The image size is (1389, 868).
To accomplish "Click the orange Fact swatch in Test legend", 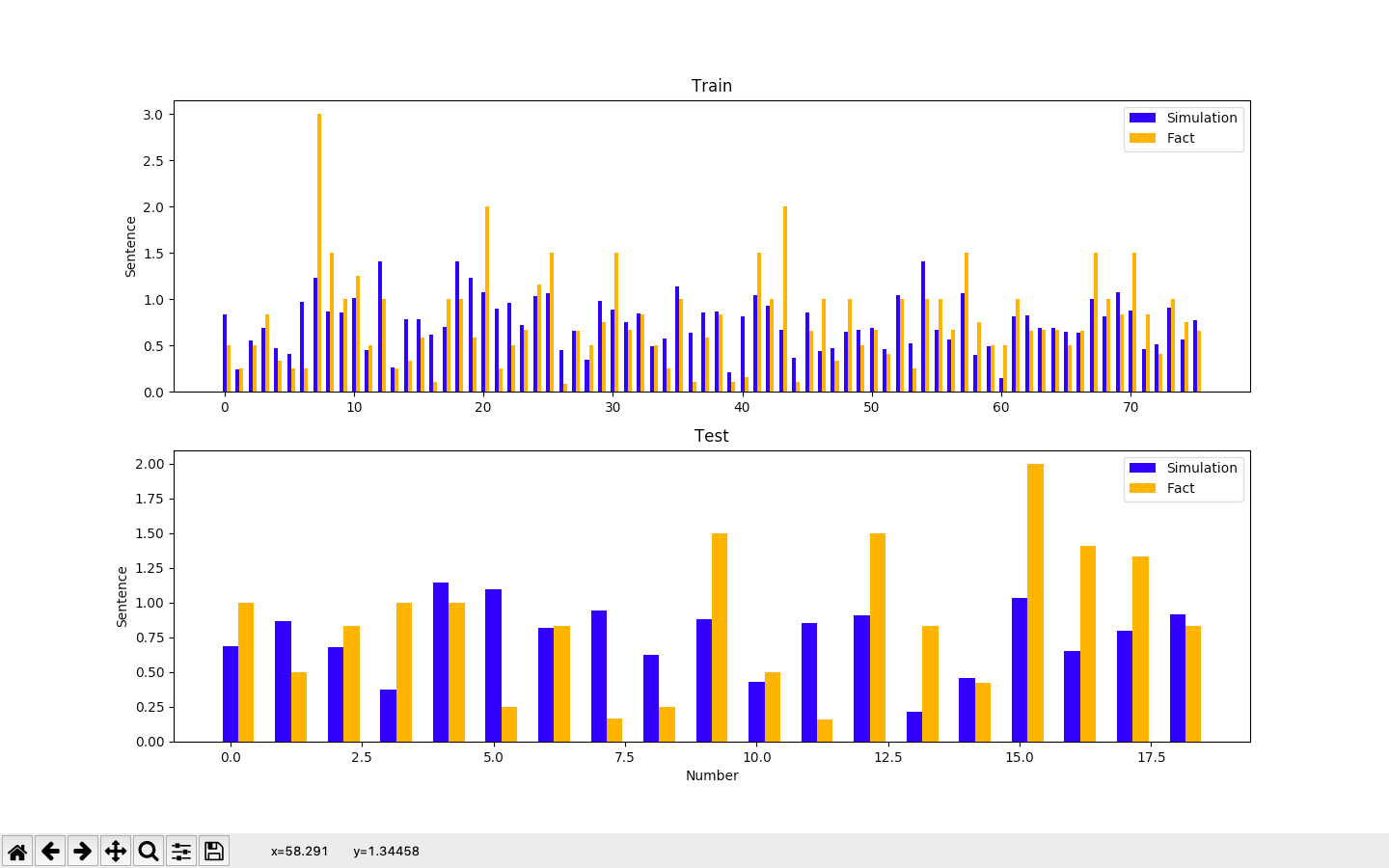I will 1142,488.
